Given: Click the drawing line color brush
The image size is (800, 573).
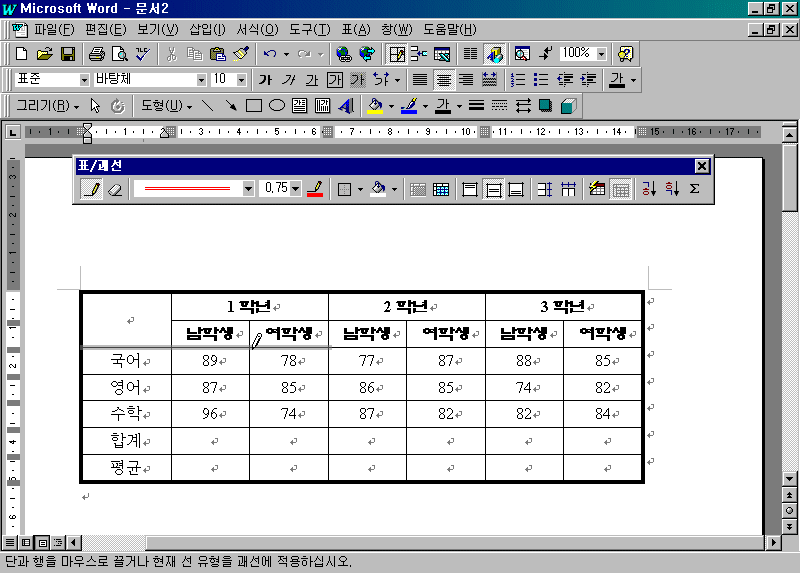Looking at the screenshot, I should (x=409, y=106).
